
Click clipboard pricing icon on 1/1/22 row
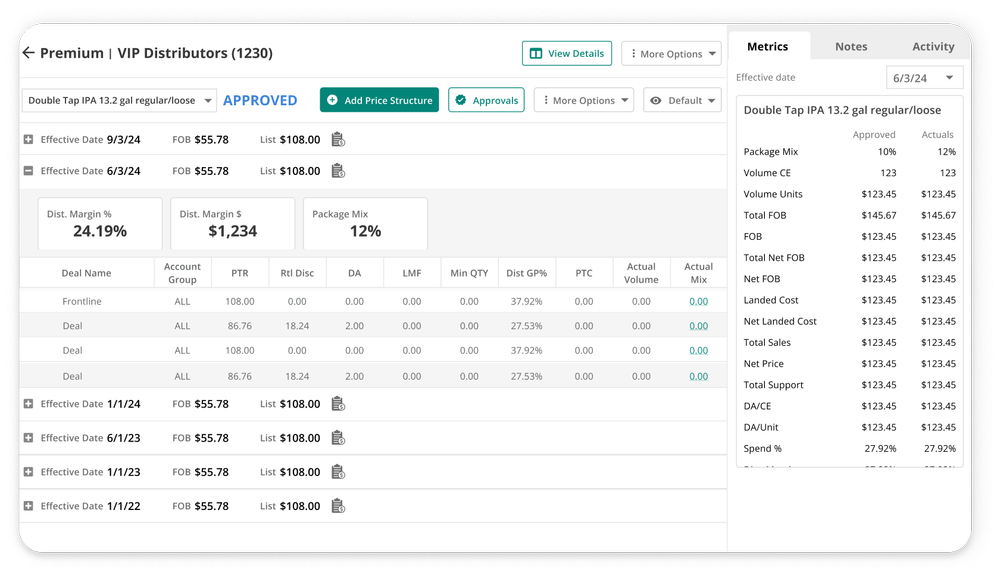337,506
